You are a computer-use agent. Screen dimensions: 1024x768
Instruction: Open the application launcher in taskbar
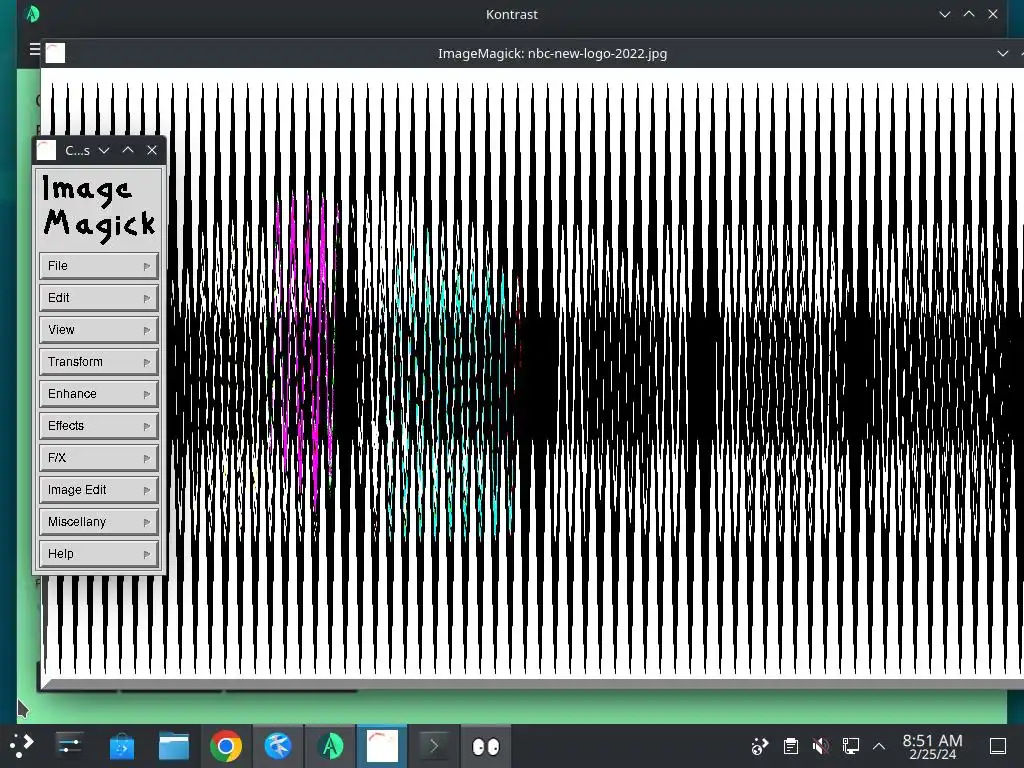tap(22, 746)
